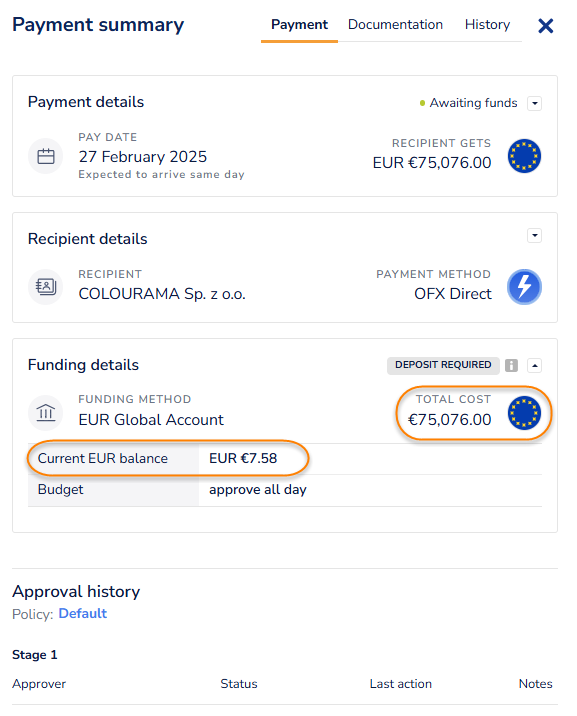The width and height of the screenshot is (577, 716).
Task: Click the Current EUR balance row
Action: pos(285,458)
